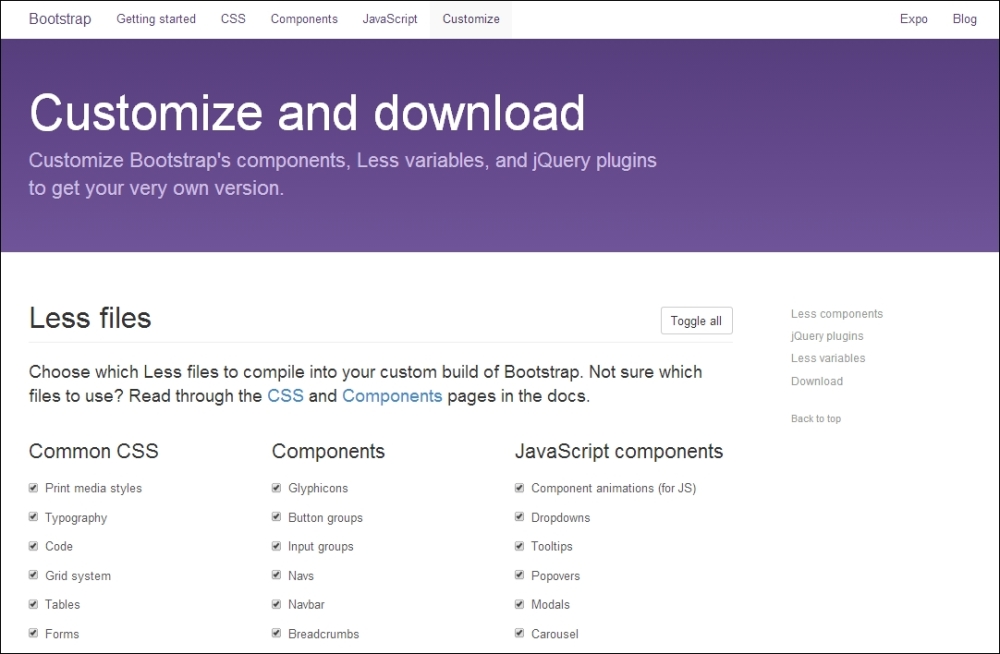Click the 'Common CSS' column heading
Image resolution: width=1000 pixels, height=654 pixels.
click(93, 451)
